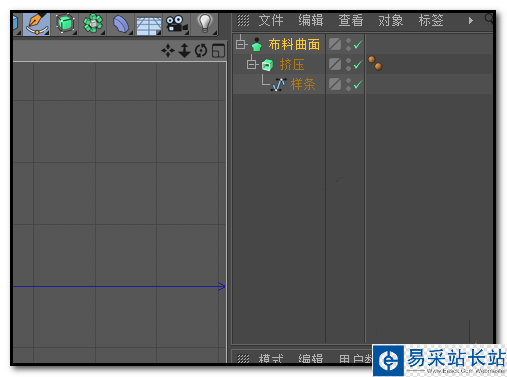Collapse the 挤压 tree node

(x=252, y=64)
